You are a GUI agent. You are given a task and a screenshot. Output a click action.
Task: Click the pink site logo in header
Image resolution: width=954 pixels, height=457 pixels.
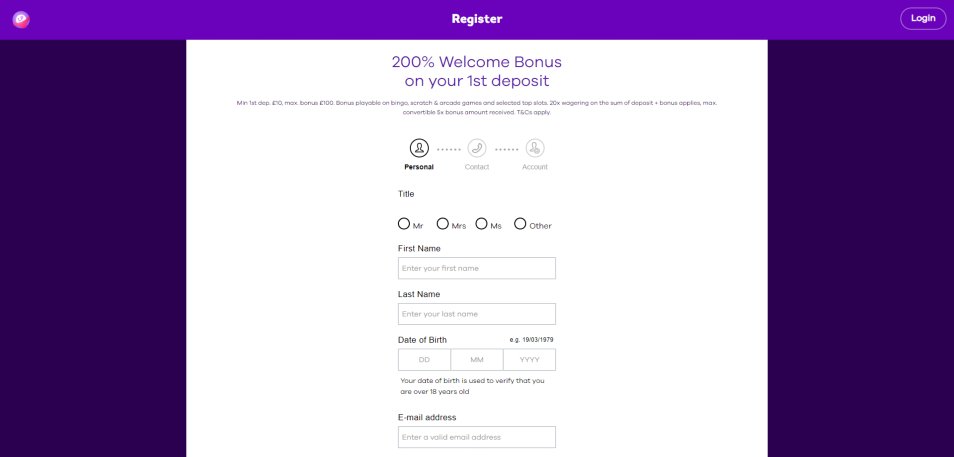pyautogui.click(x=21, y=19)
